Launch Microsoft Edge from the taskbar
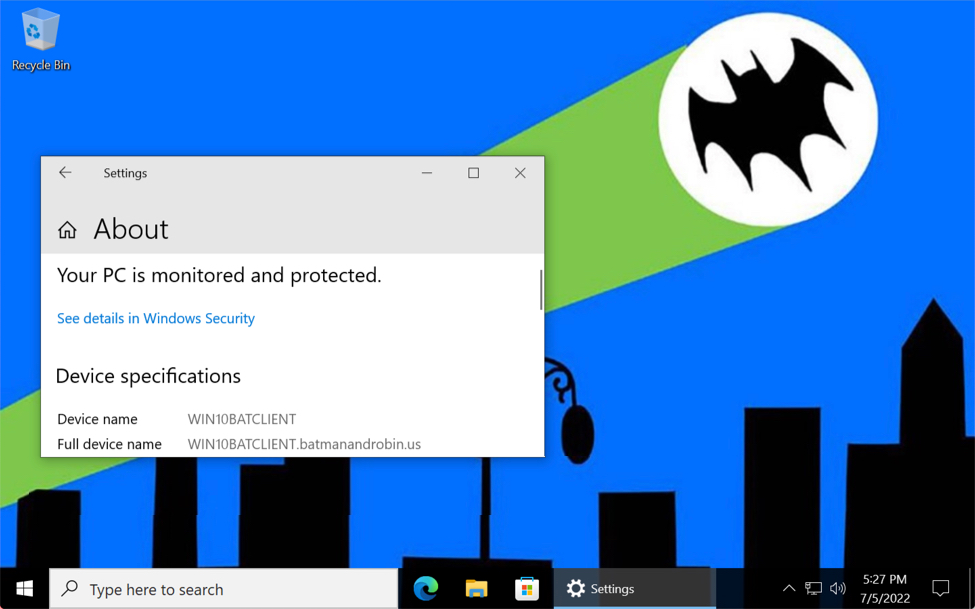975x609 pixels. (x=426, y=588)
